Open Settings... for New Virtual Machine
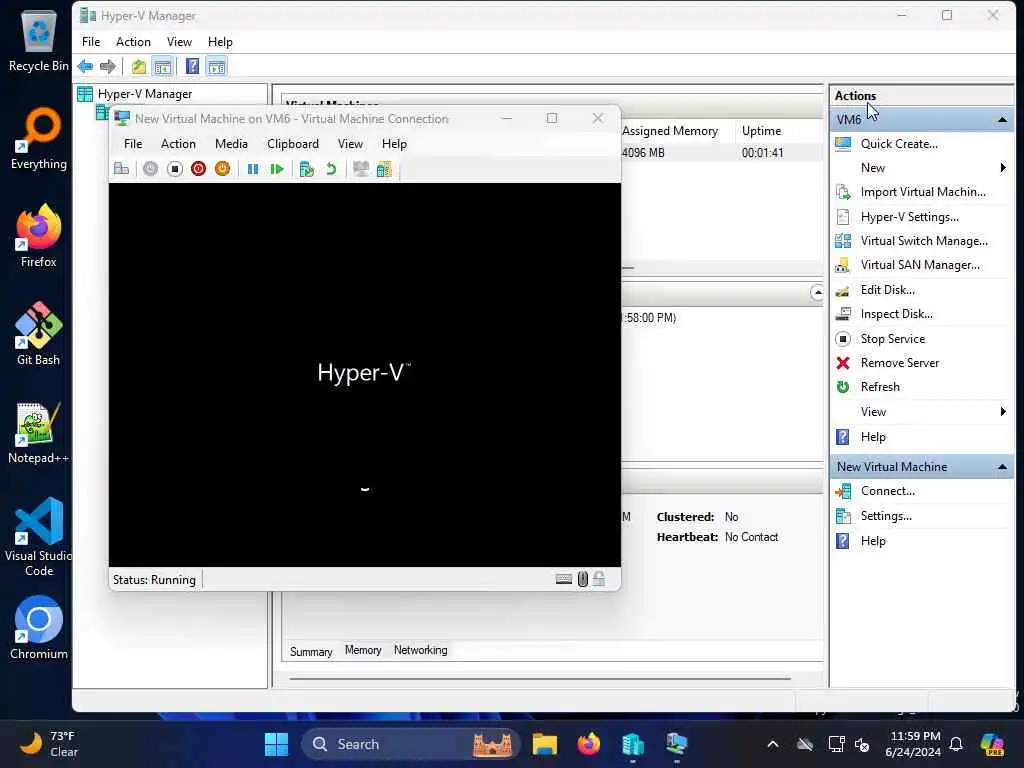 click(886, 516)
